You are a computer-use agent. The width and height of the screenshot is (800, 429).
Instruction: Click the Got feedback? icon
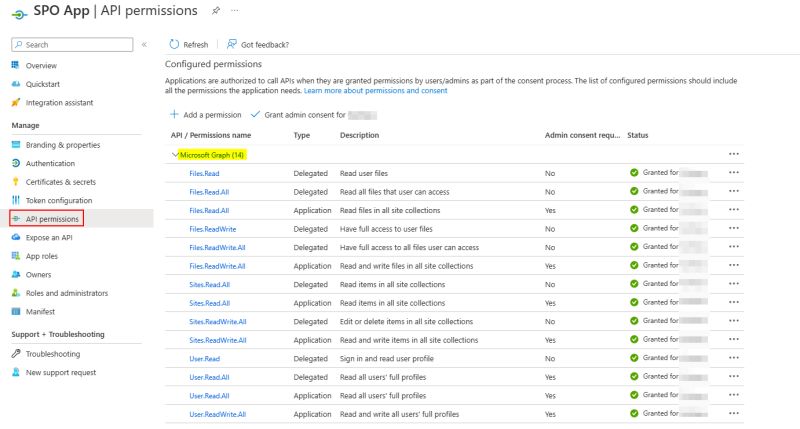[x=232, y=44]
